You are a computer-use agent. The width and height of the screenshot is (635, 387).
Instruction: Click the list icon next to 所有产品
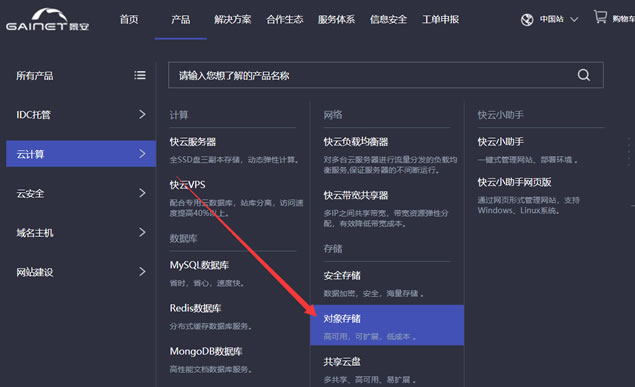140,75
